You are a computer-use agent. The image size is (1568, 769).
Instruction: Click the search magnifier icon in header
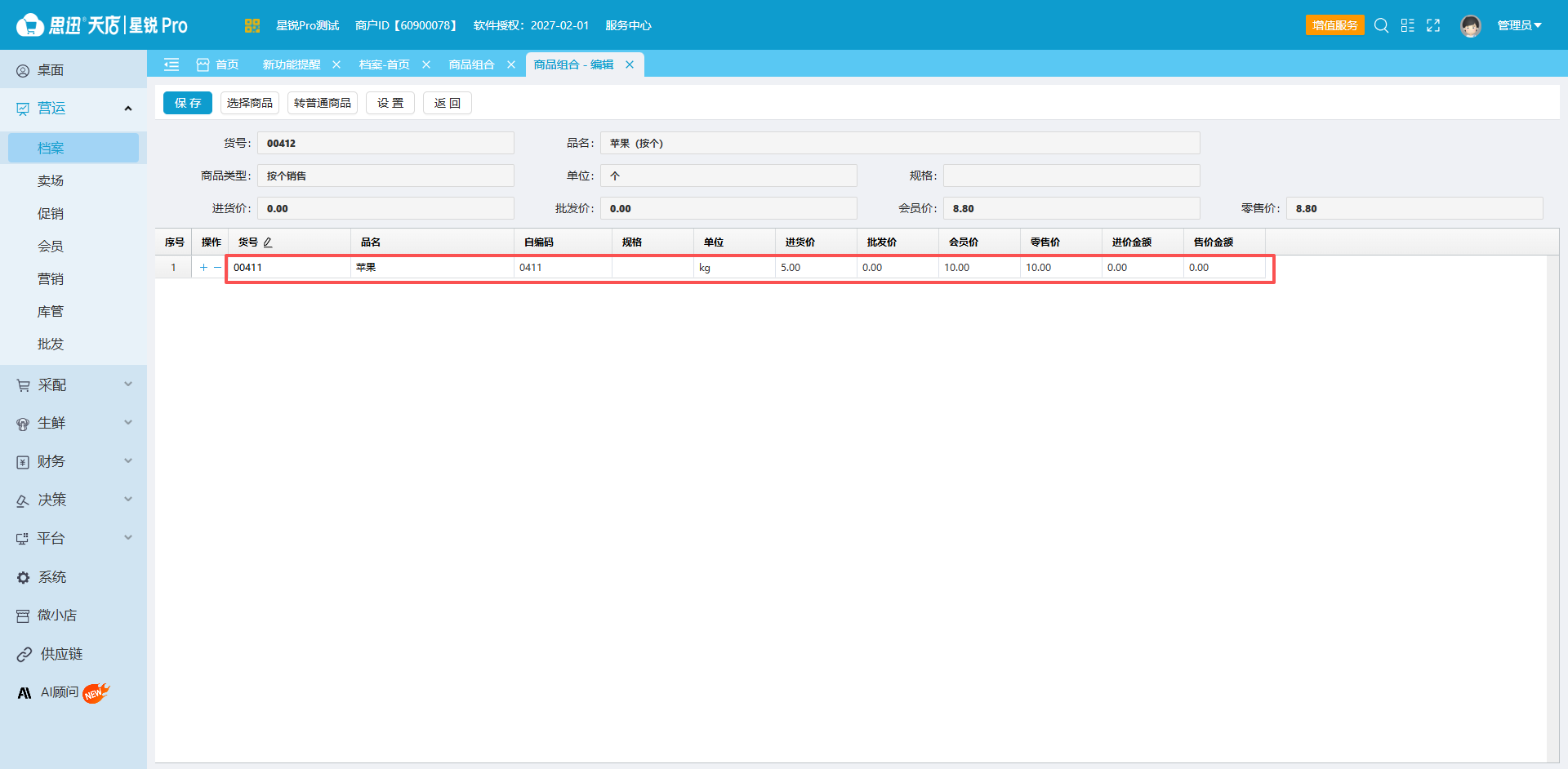click(1381, 25)
